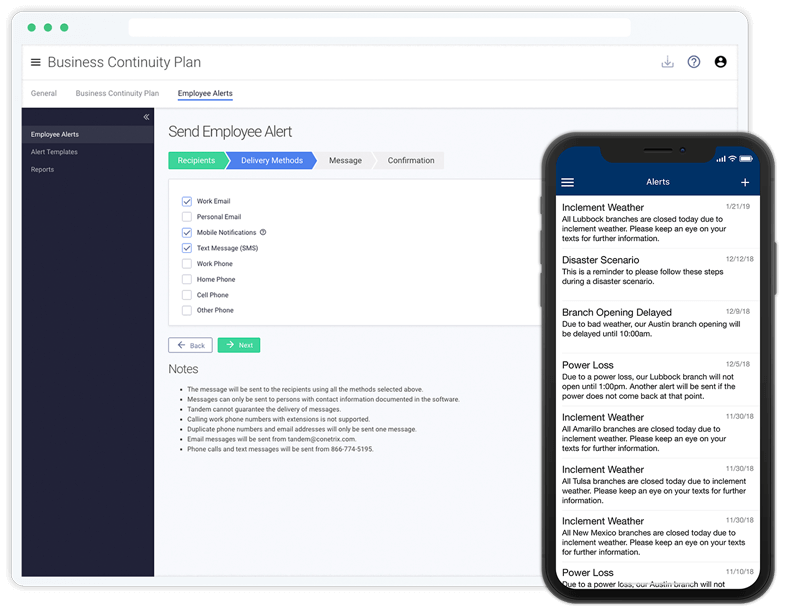Open the Inclement Weather alert dated 1/21/19
This screenshot has width=787, height=614.
click(x=658, y=222)
